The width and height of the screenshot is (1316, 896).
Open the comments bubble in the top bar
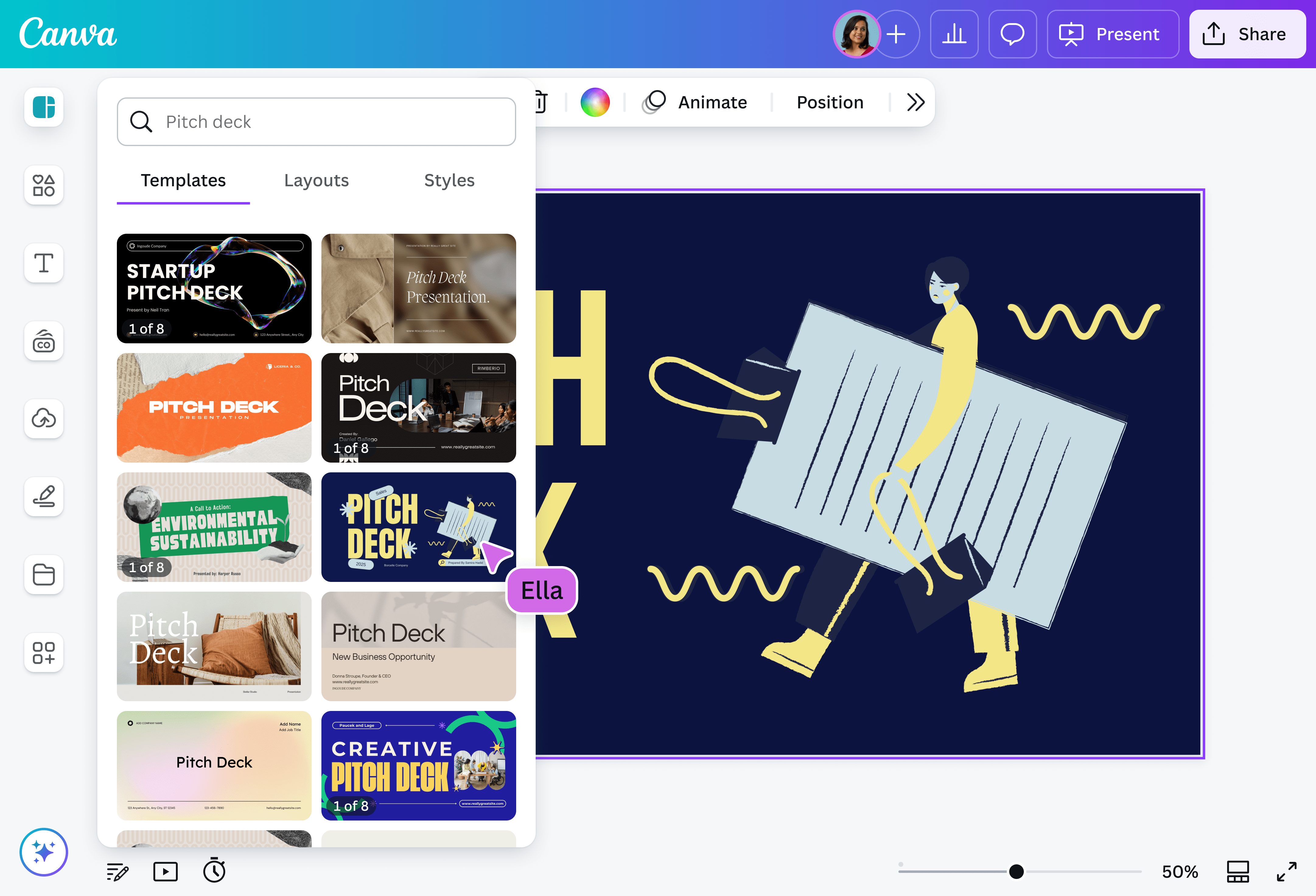[1013, 34]
